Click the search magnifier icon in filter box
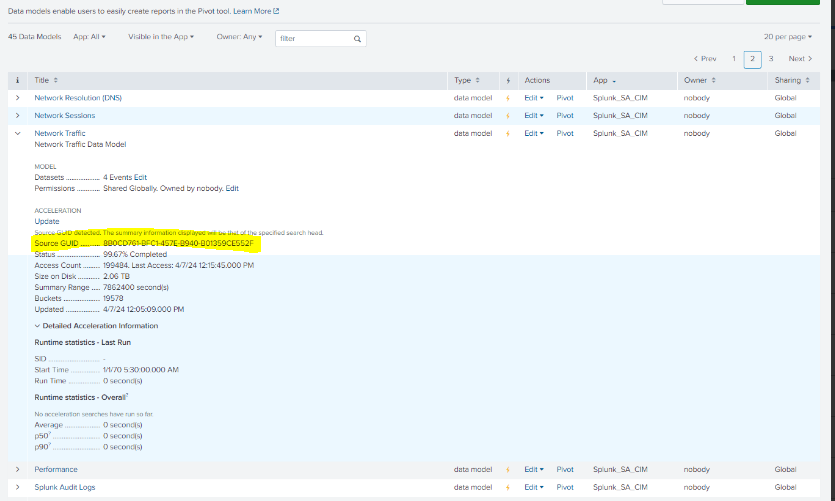The image size is (835, 501). click(x=357, y=38)
